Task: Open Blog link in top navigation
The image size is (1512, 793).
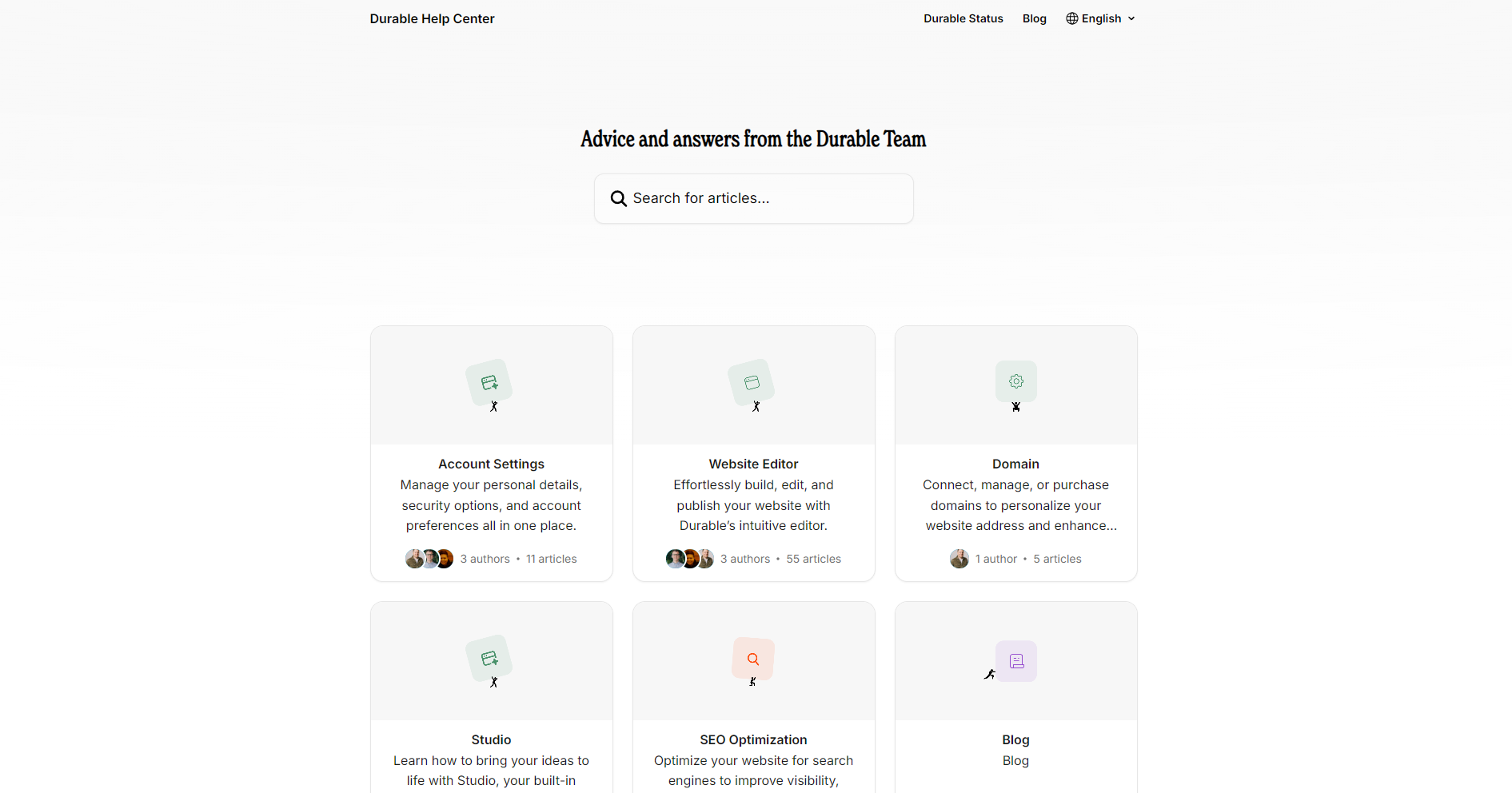Action: 1034,18
